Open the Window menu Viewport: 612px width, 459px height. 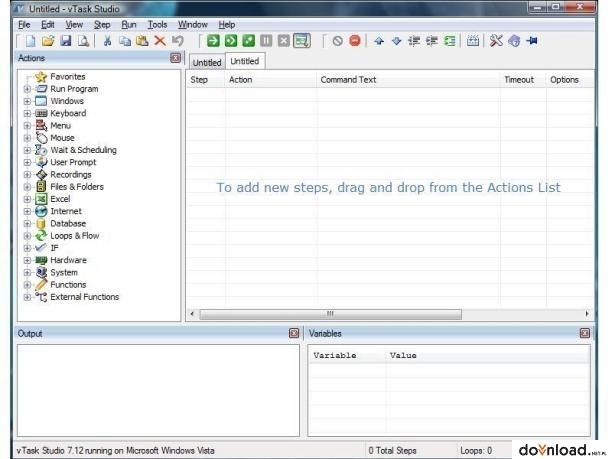tap(193, 25)
